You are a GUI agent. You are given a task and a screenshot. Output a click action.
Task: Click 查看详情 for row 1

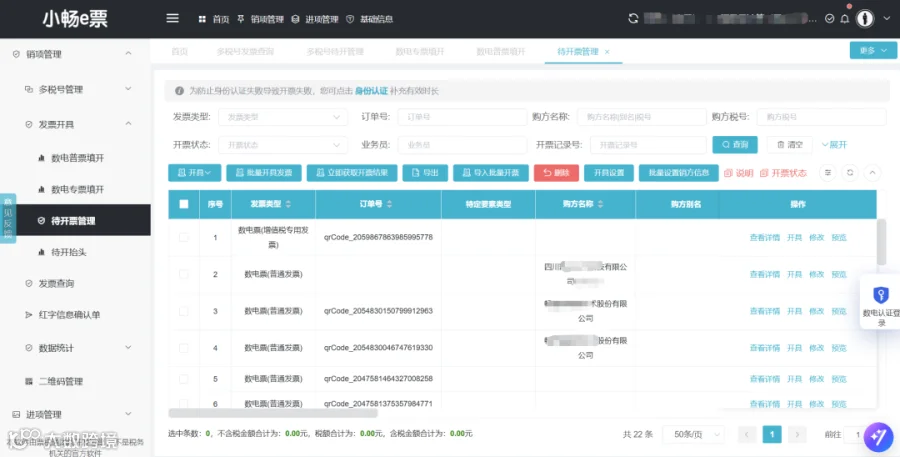765,238
